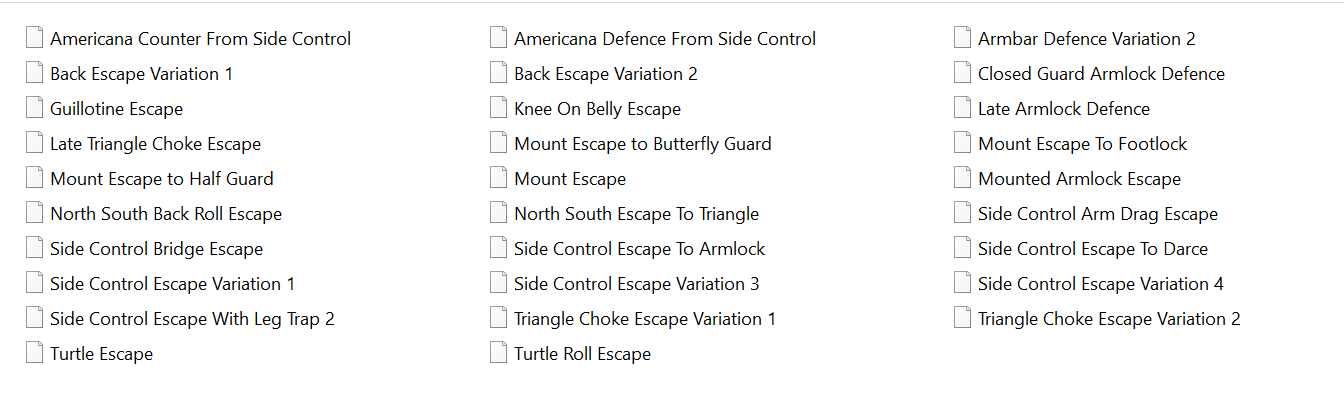
Task: Click the document icon next to Turtle Escape
Action: (34, 353)
